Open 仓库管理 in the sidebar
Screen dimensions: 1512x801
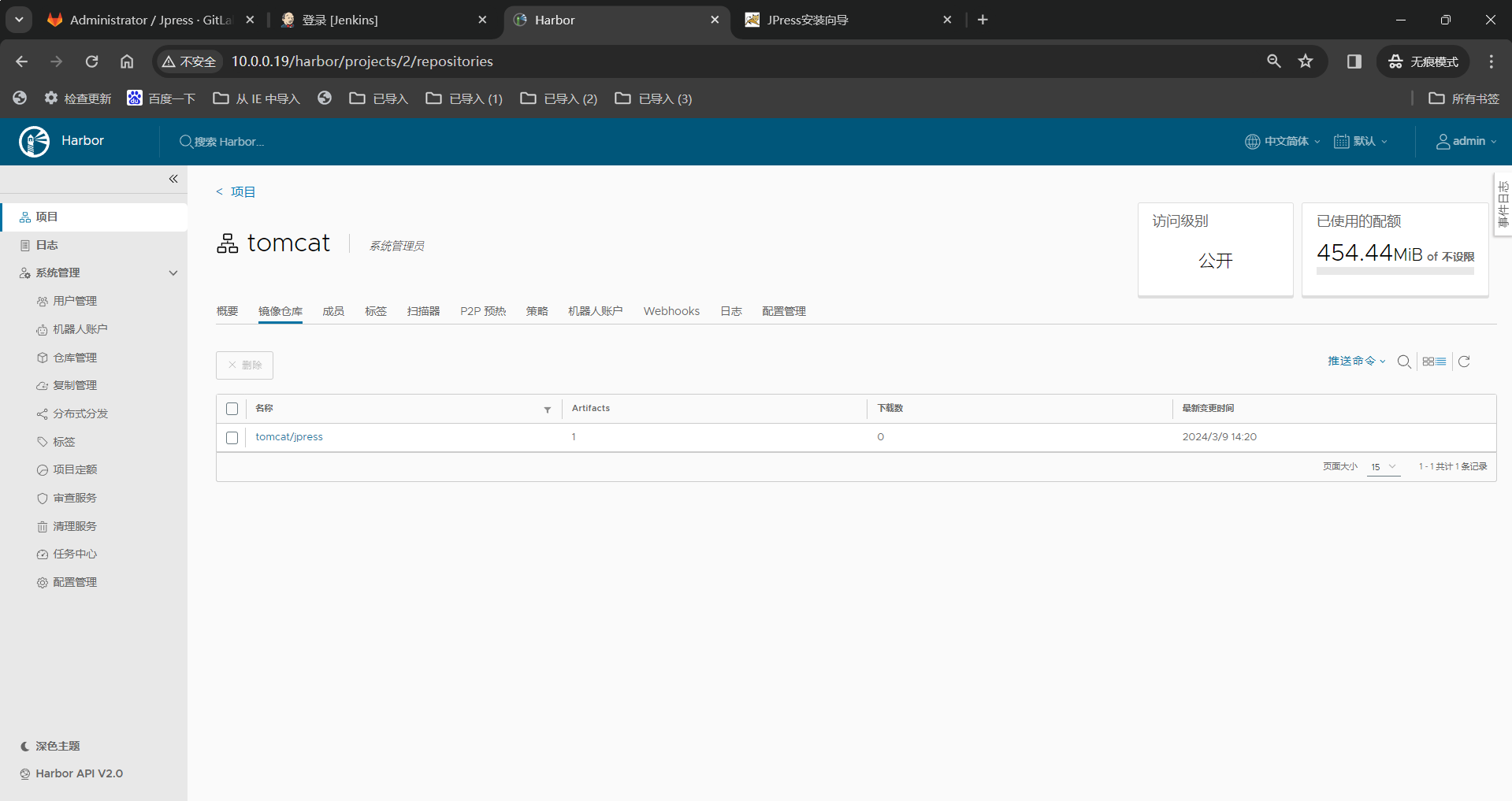pos(75,358)
